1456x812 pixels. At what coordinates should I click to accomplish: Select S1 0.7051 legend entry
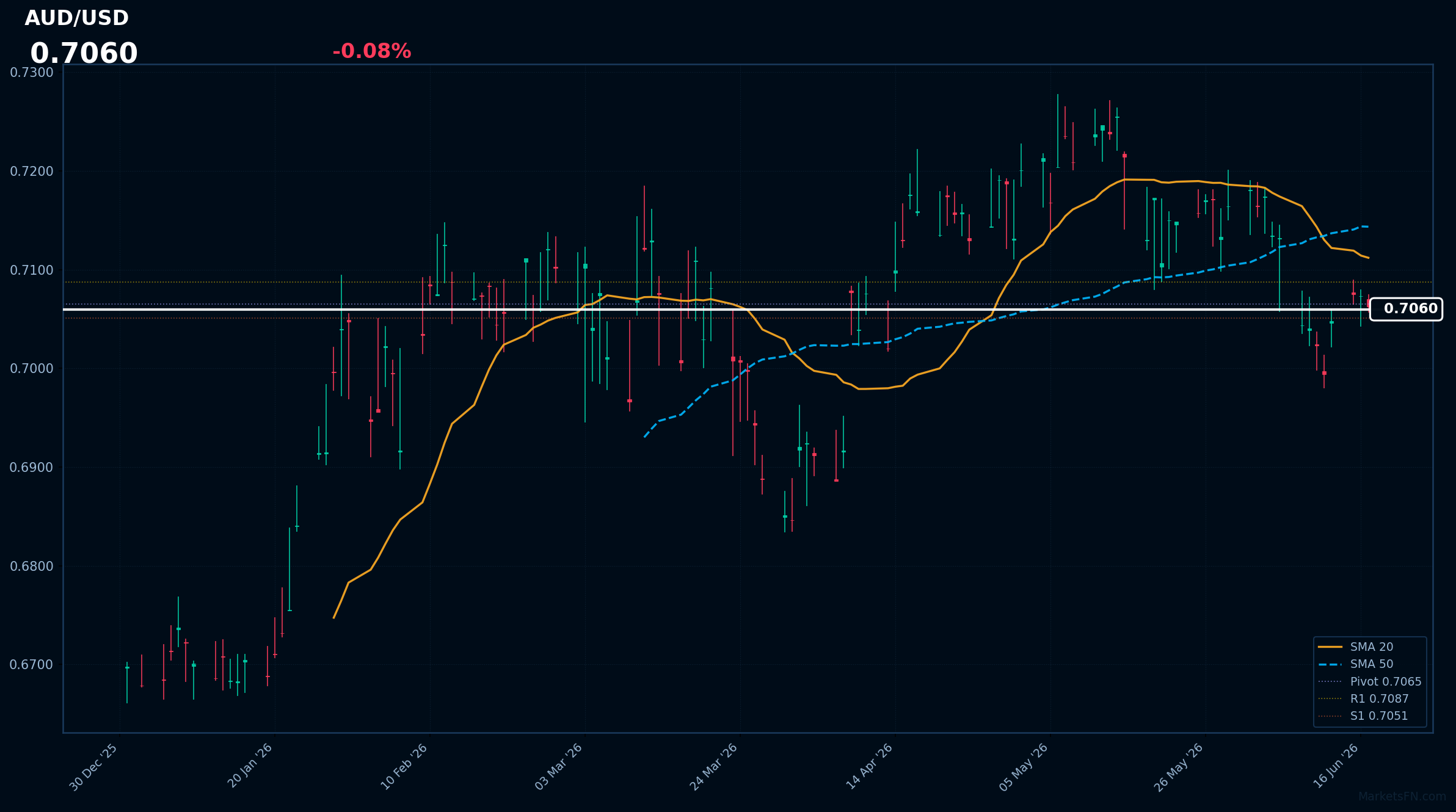[1363, 716]
